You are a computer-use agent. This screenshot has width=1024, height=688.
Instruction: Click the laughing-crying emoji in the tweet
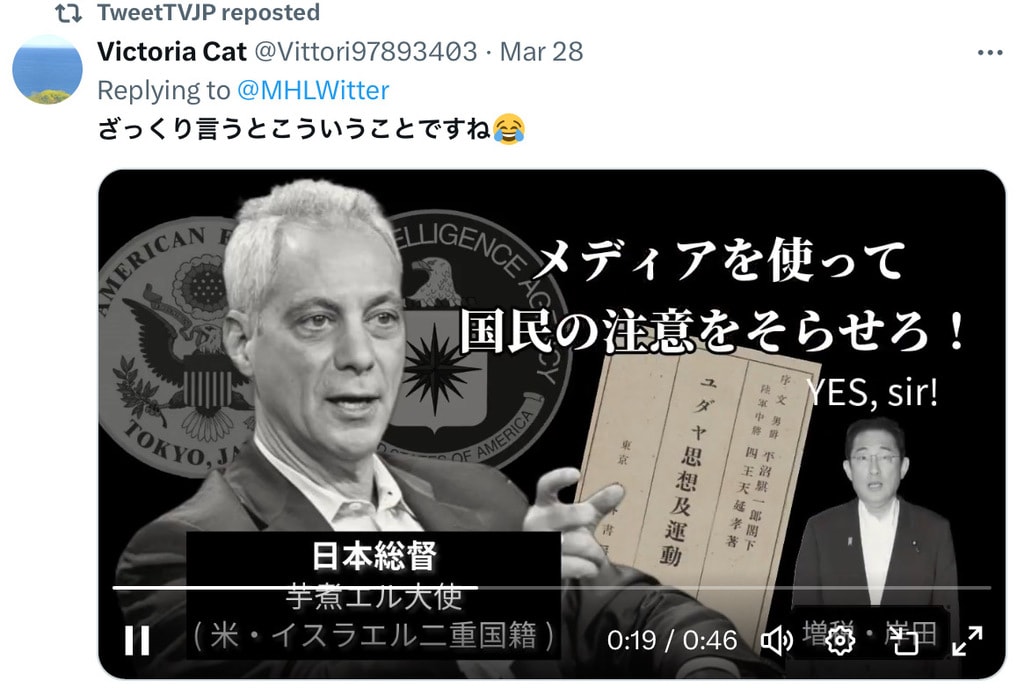pos(509,129)
